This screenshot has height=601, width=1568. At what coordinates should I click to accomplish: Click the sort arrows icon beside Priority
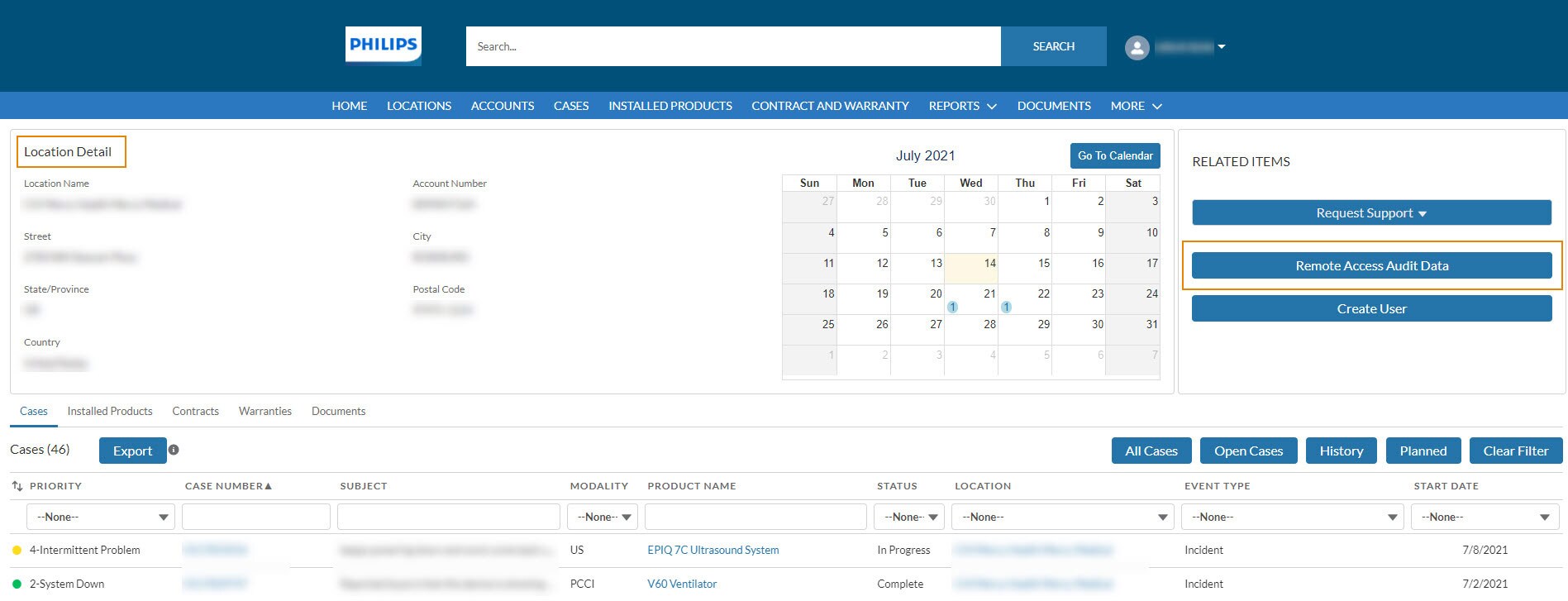click(17, 486)
